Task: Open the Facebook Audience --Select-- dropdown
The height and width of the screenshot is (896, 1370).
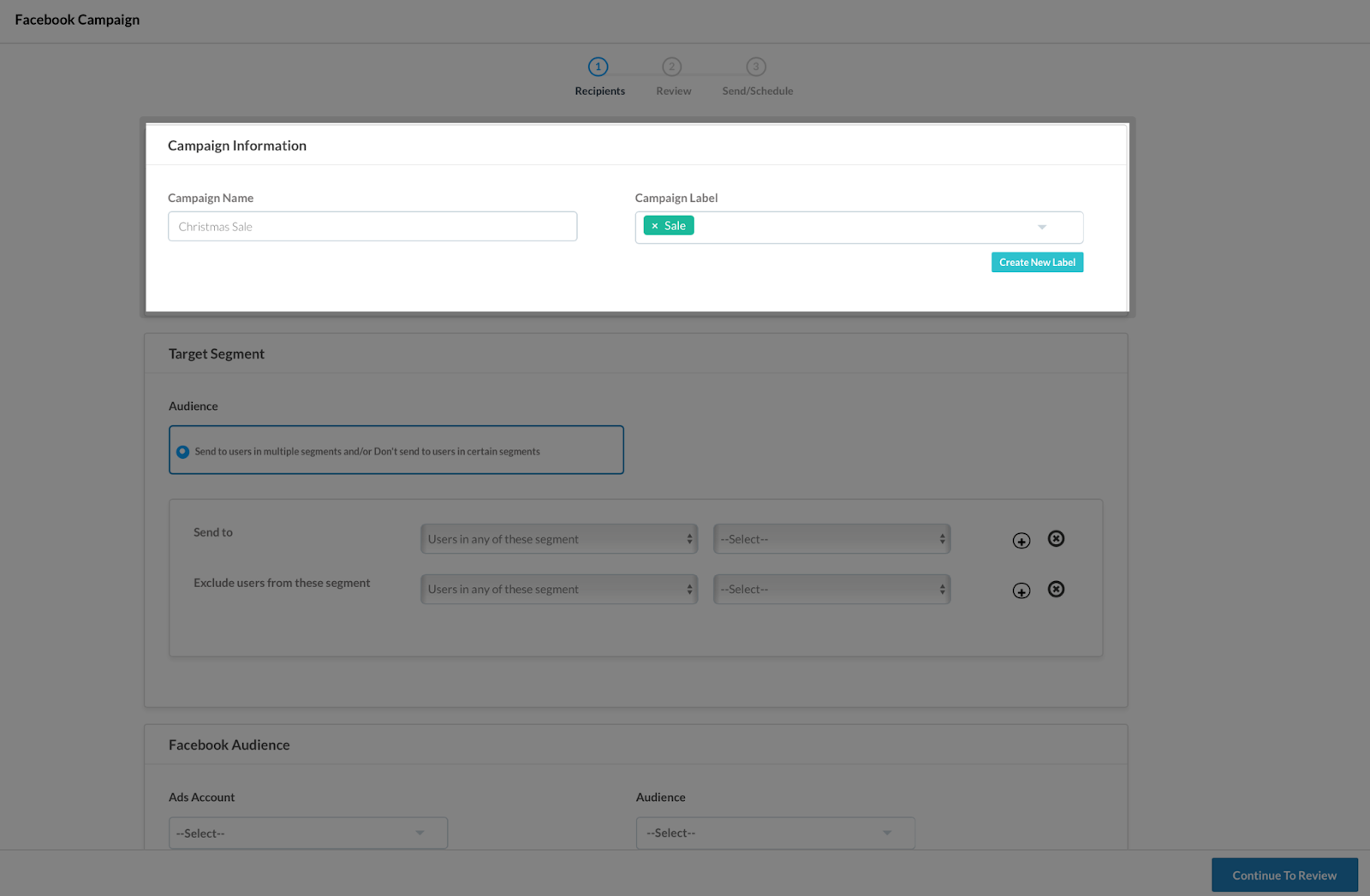Action: click(775, 833)
